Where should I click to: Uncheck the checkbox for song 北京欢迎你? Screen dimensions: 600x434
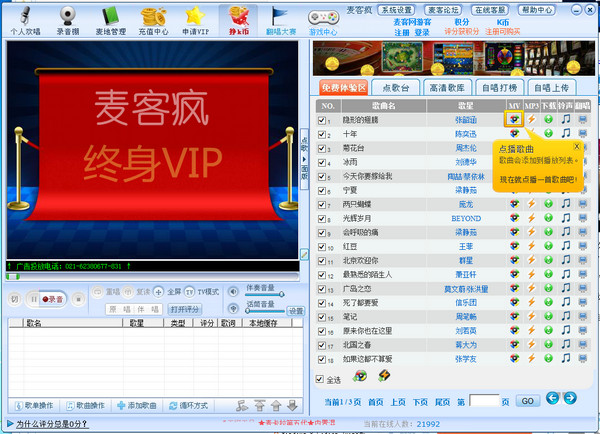[x=322, y=260]
